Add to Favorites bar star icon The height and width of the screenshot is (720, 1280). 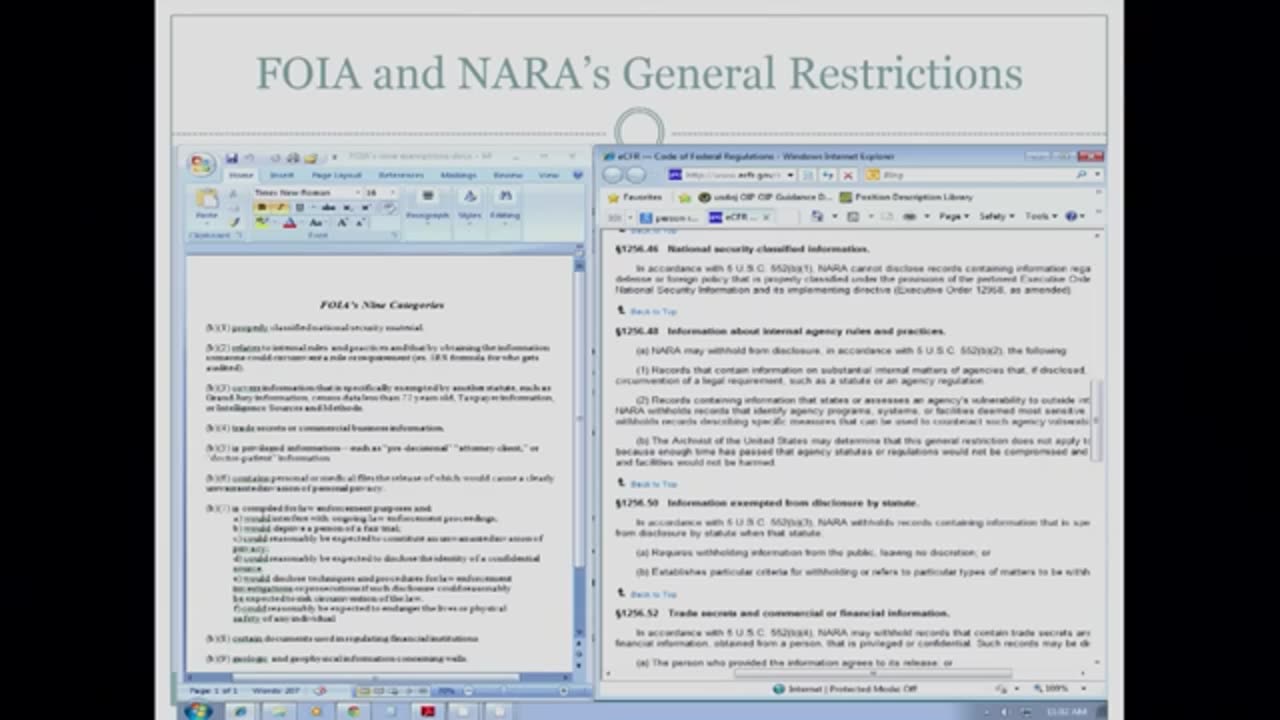pyautogui.click(x=685, y=198)
